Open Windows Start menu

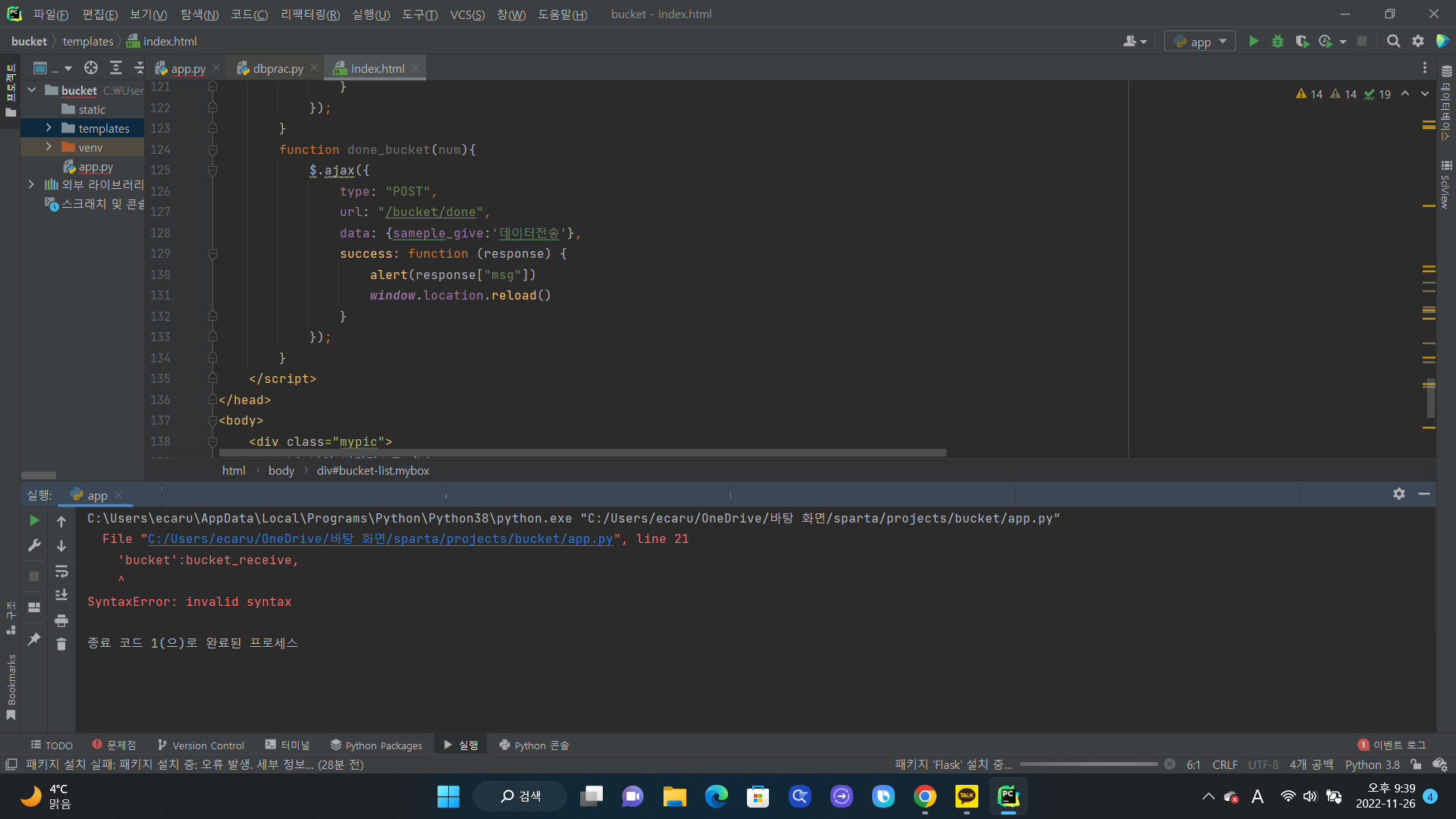[x=448, y=796]
